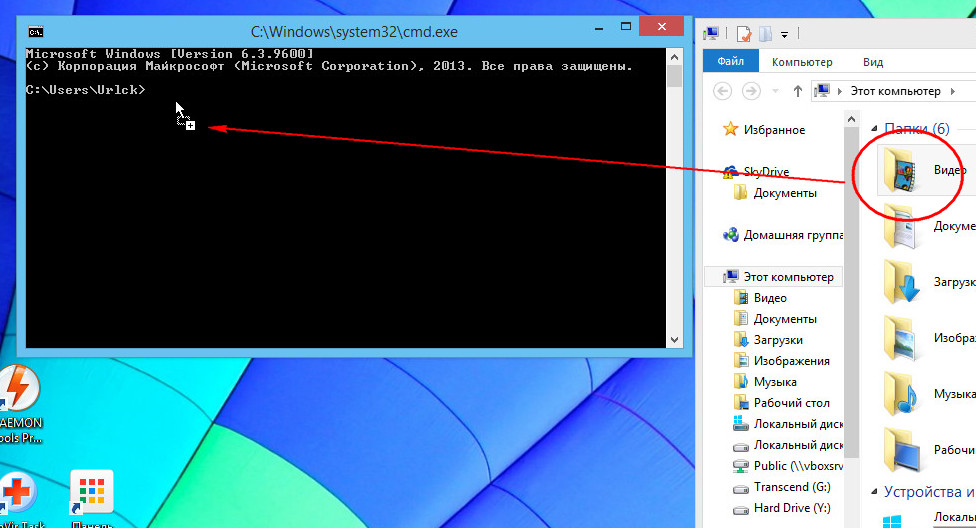
Task: Select Домашняя группа in navigation pane
Action: 793,235
